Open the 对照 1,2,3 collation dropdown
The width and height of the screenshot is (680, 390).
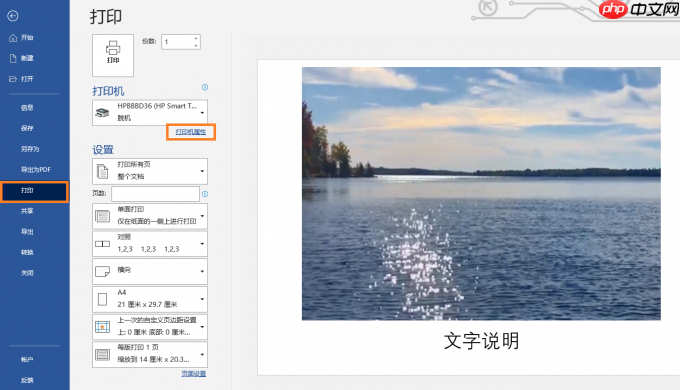[150, 244]
